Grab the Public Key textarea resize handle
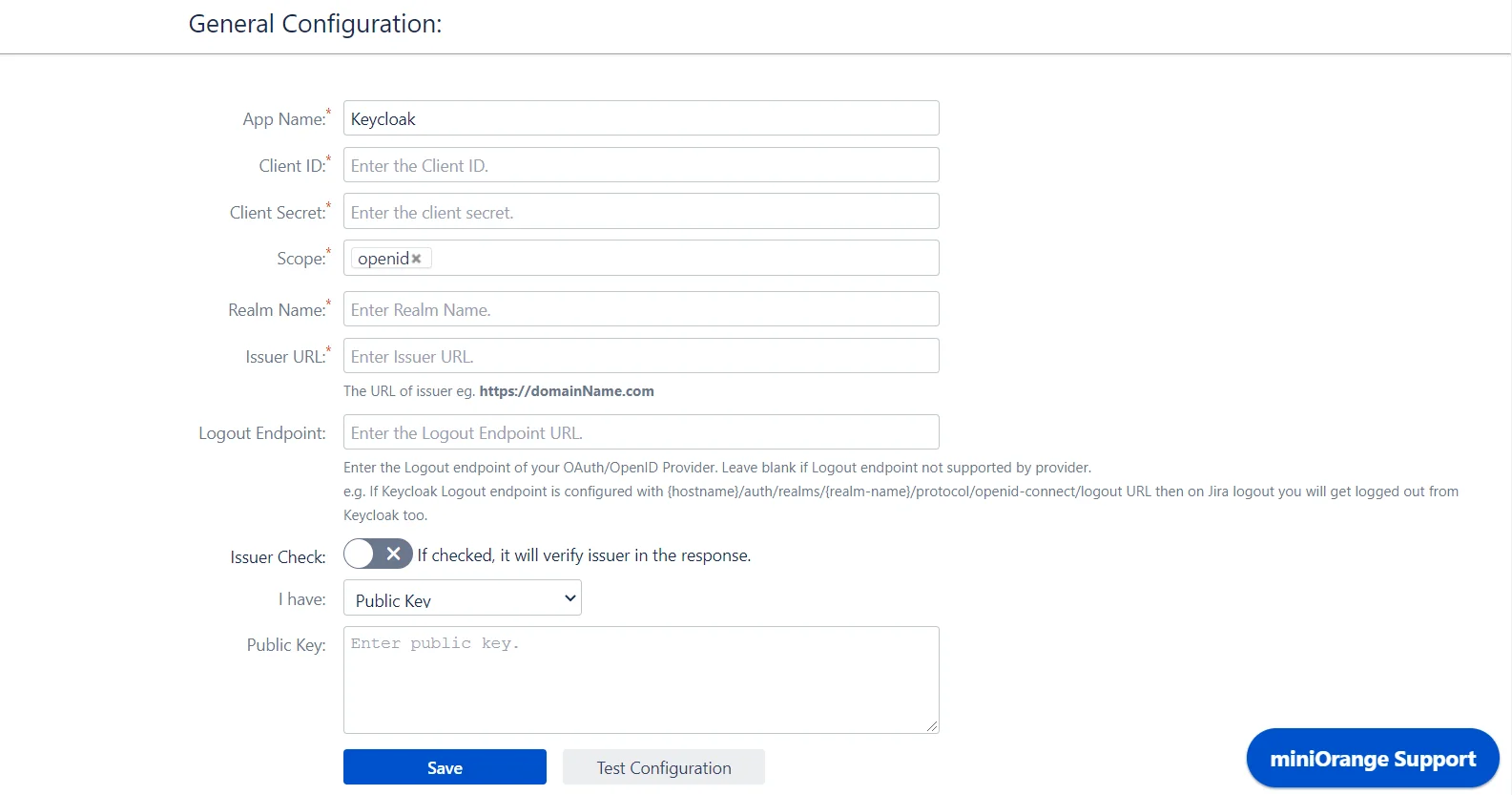Viewport: 1512px width, 795px height. [932, 726]
